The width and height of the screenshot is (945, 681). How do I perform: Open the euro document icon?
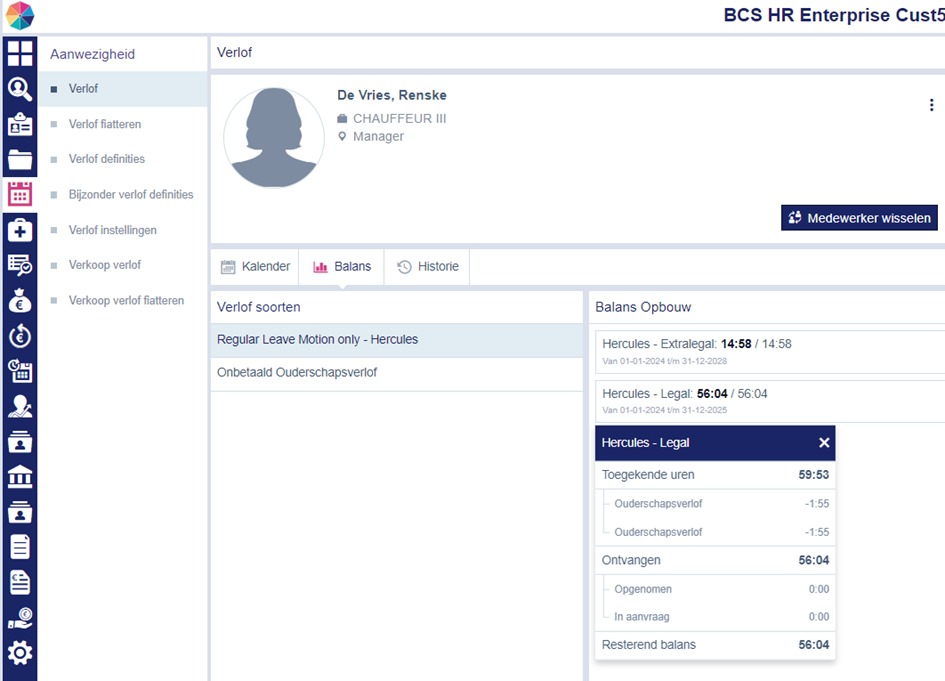[20, 583]
